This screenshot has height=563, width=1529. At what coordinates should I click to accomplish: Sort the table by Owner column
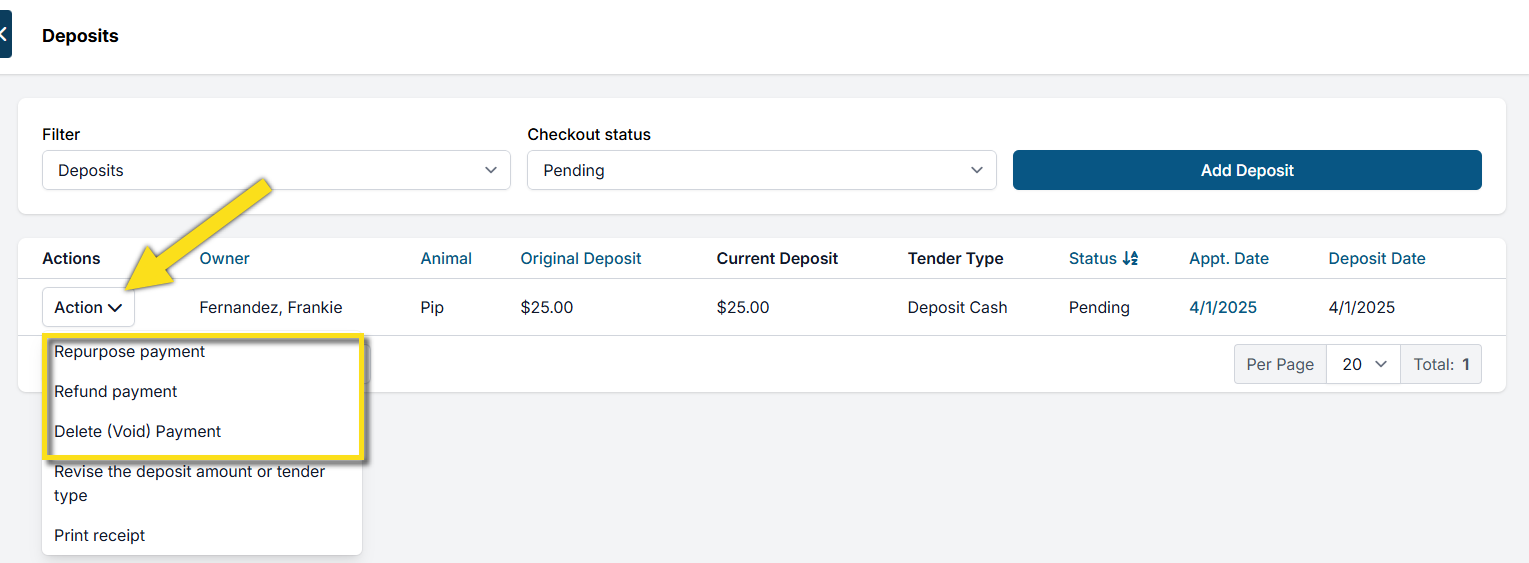point(224,258)
